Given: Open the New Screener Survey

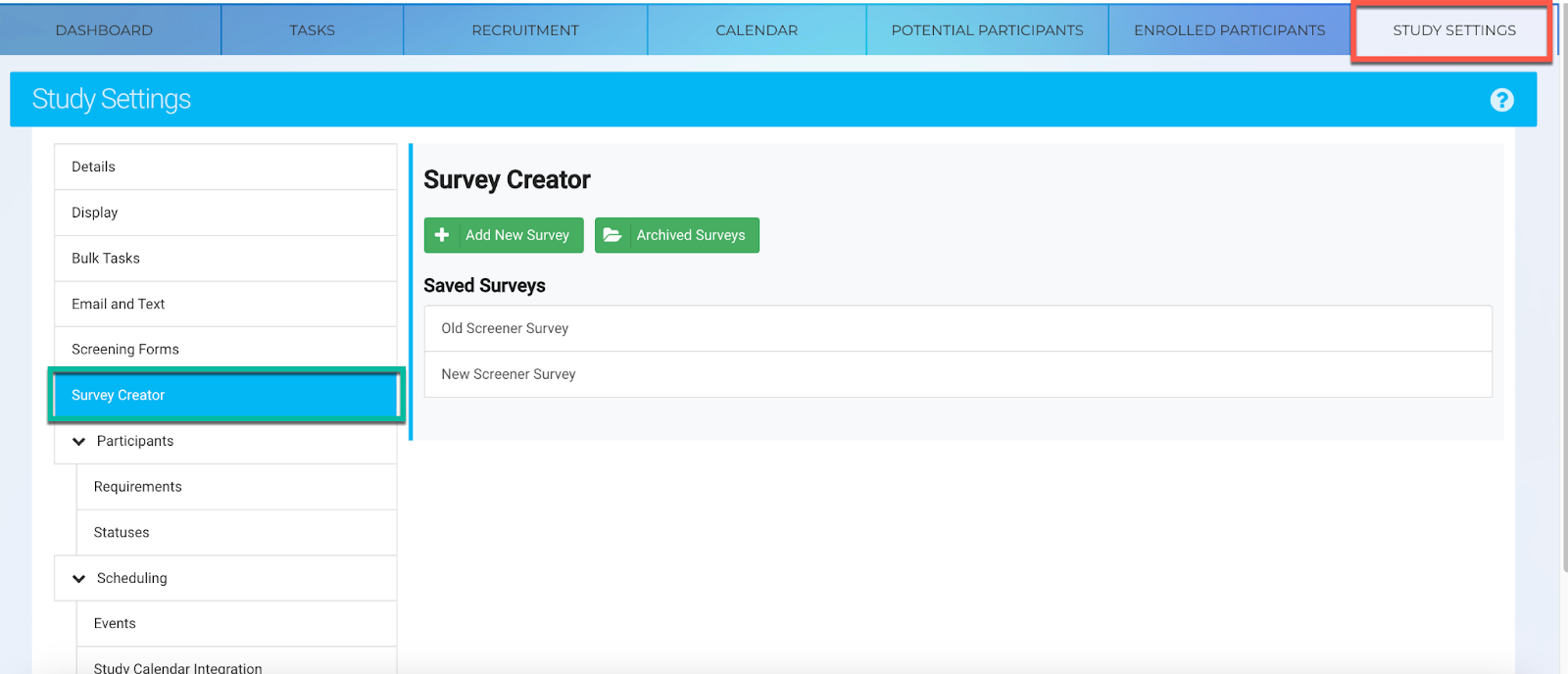Looking at the screenshot, I should click(x=508, y=374).
